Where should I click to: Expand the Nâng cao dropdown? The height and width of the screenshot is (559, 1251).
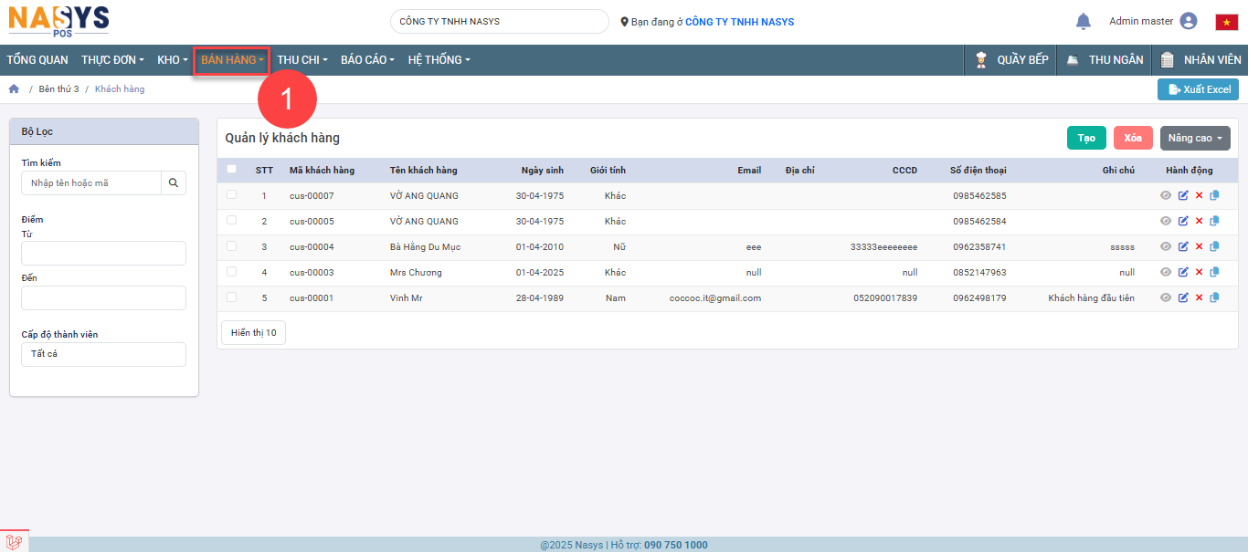click(1194, 138)
